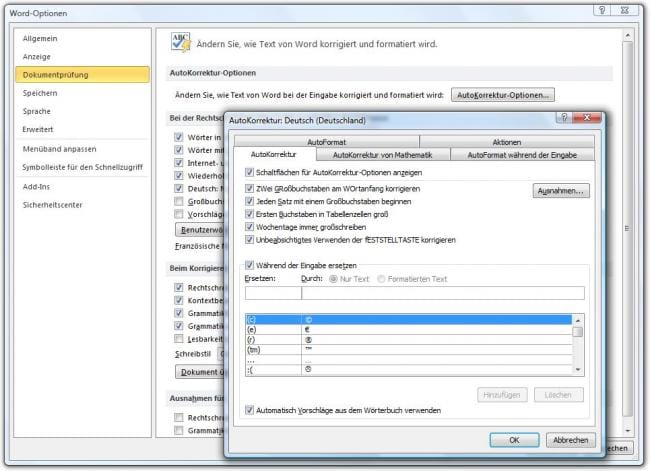Open the Sicherheitscenter category
The width and height of the screenshot is (650, 471).
tap(52, 205)
